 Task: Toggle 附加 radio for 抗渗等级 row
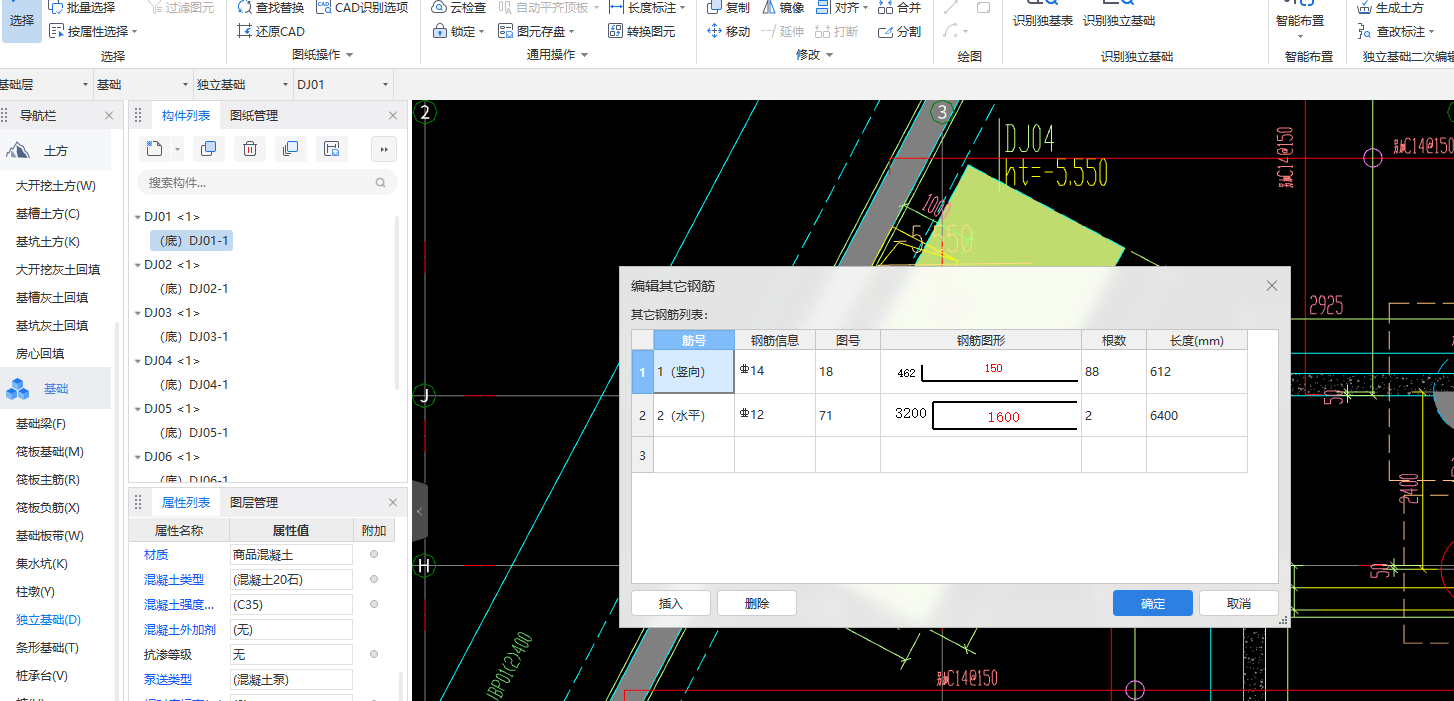(374, 654)
